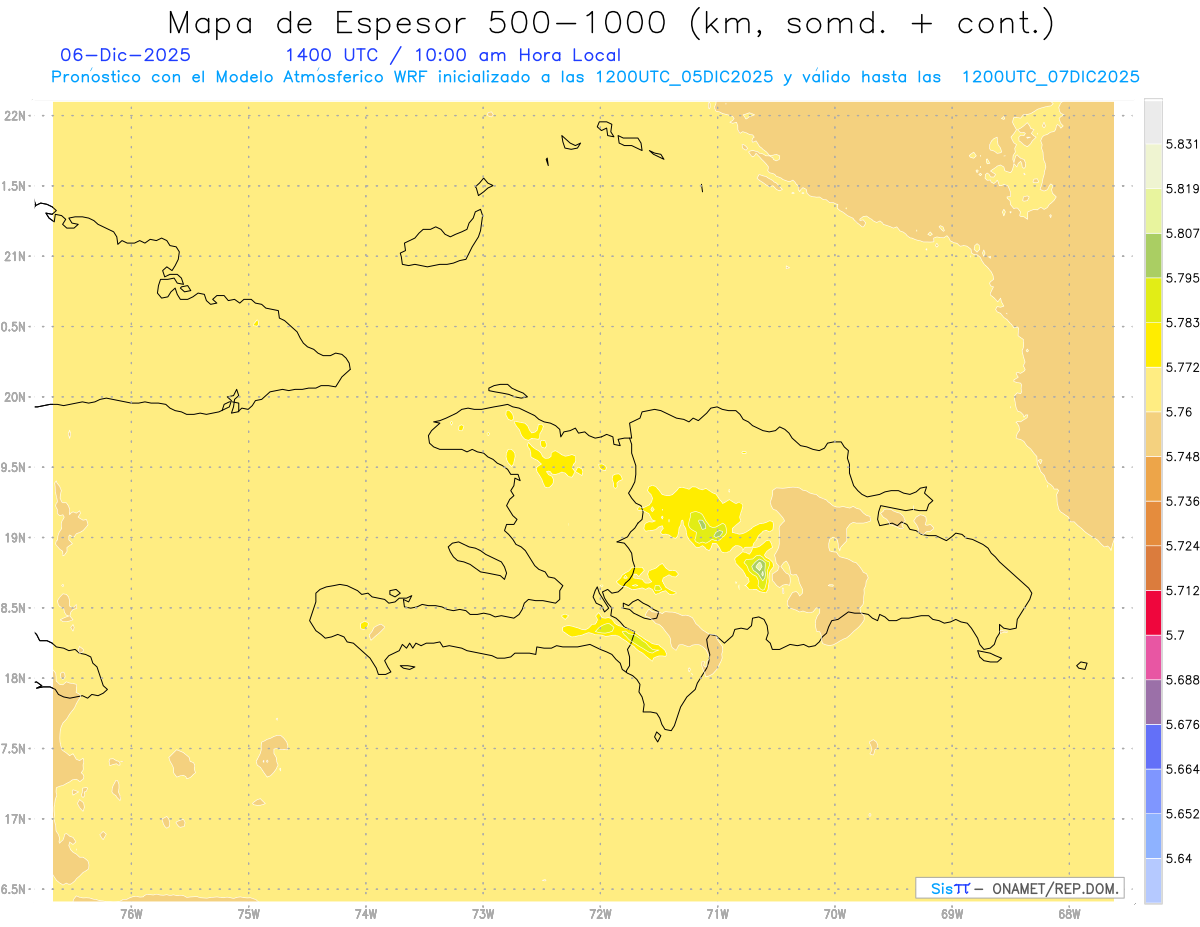Click the legend value 5.807

(x=1182, y=233)
